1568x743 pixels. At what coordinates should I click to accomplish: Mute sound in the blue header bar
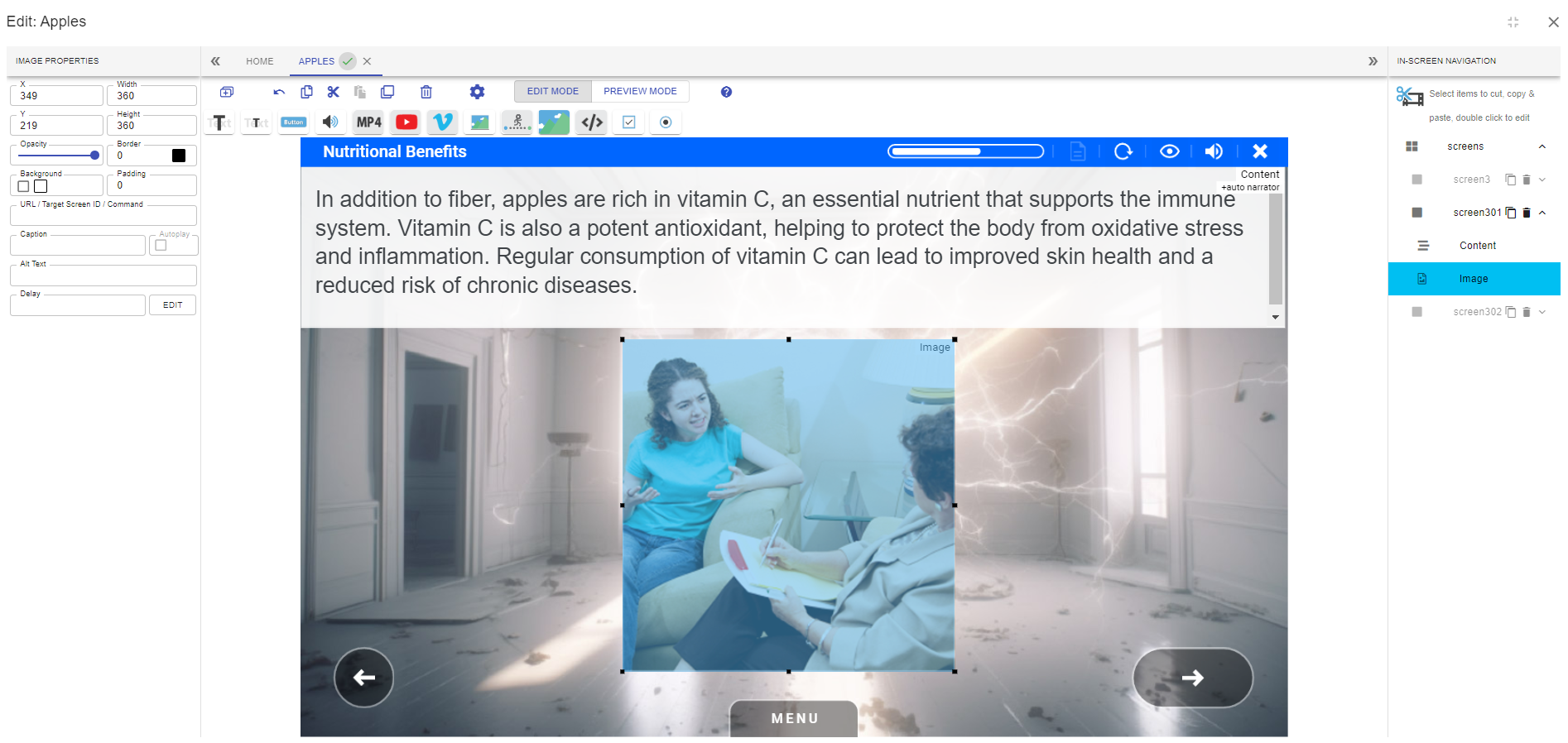(1214, 151)
